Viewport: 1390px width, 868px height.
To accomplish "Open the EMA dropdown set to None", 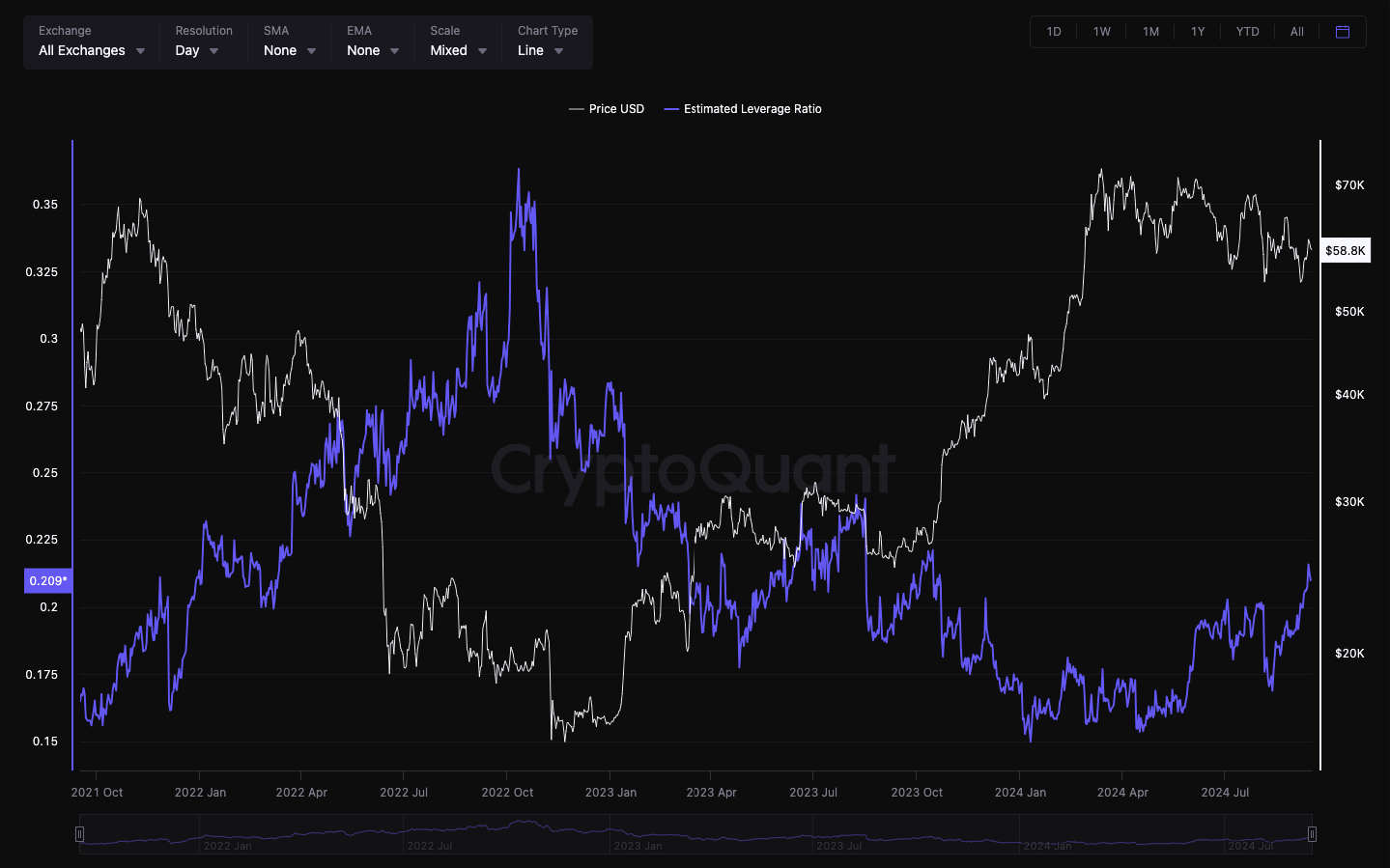I will [373, 42].
